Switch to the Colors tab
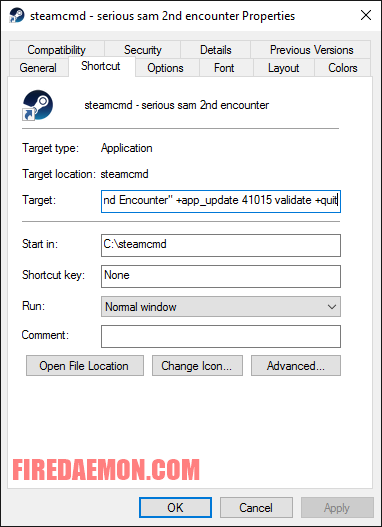The width and height of the screenshot is (382, 527). point(342,68)
